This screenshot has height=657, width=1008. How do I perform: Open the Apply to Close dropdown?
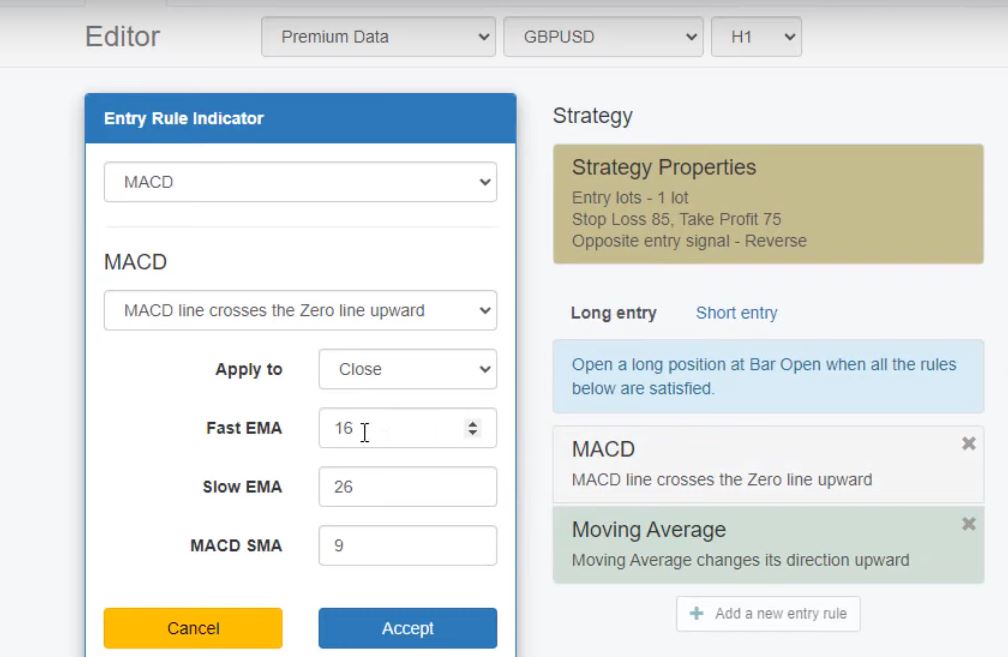407,369
